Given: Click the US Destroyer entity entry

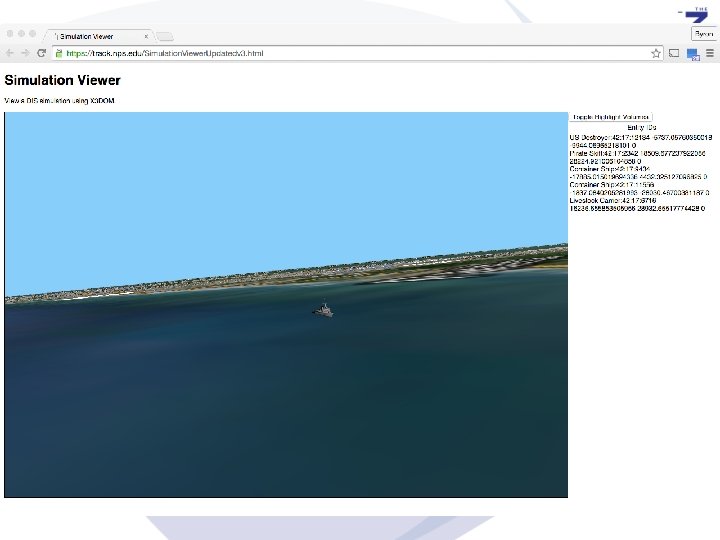Looking at the screenshot, I should 641,141.
